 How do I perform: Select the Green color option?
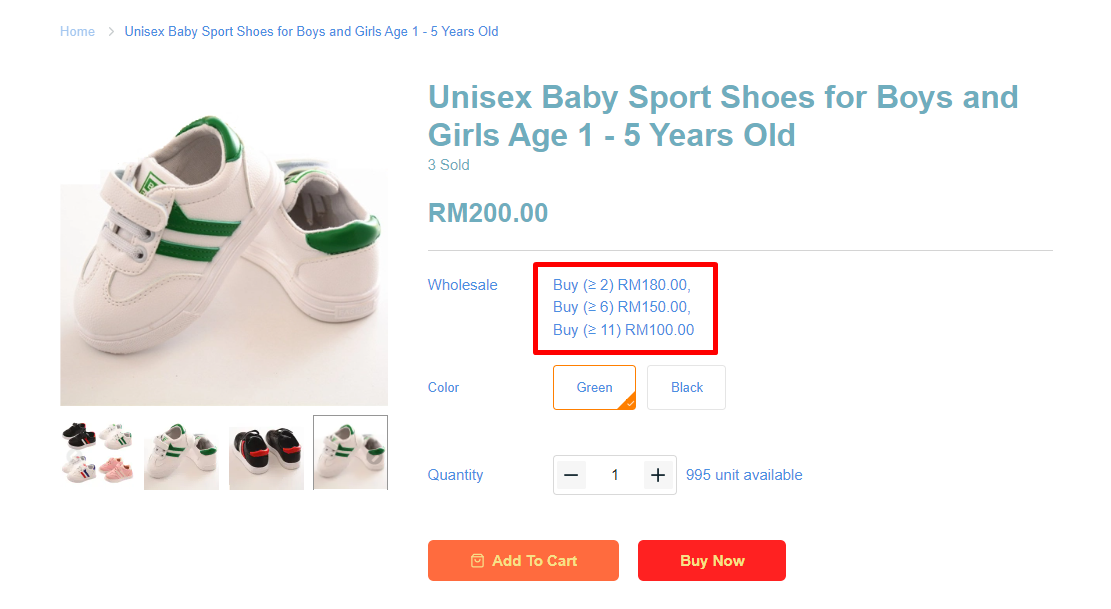pyautogui.click(x=593, y=387)
